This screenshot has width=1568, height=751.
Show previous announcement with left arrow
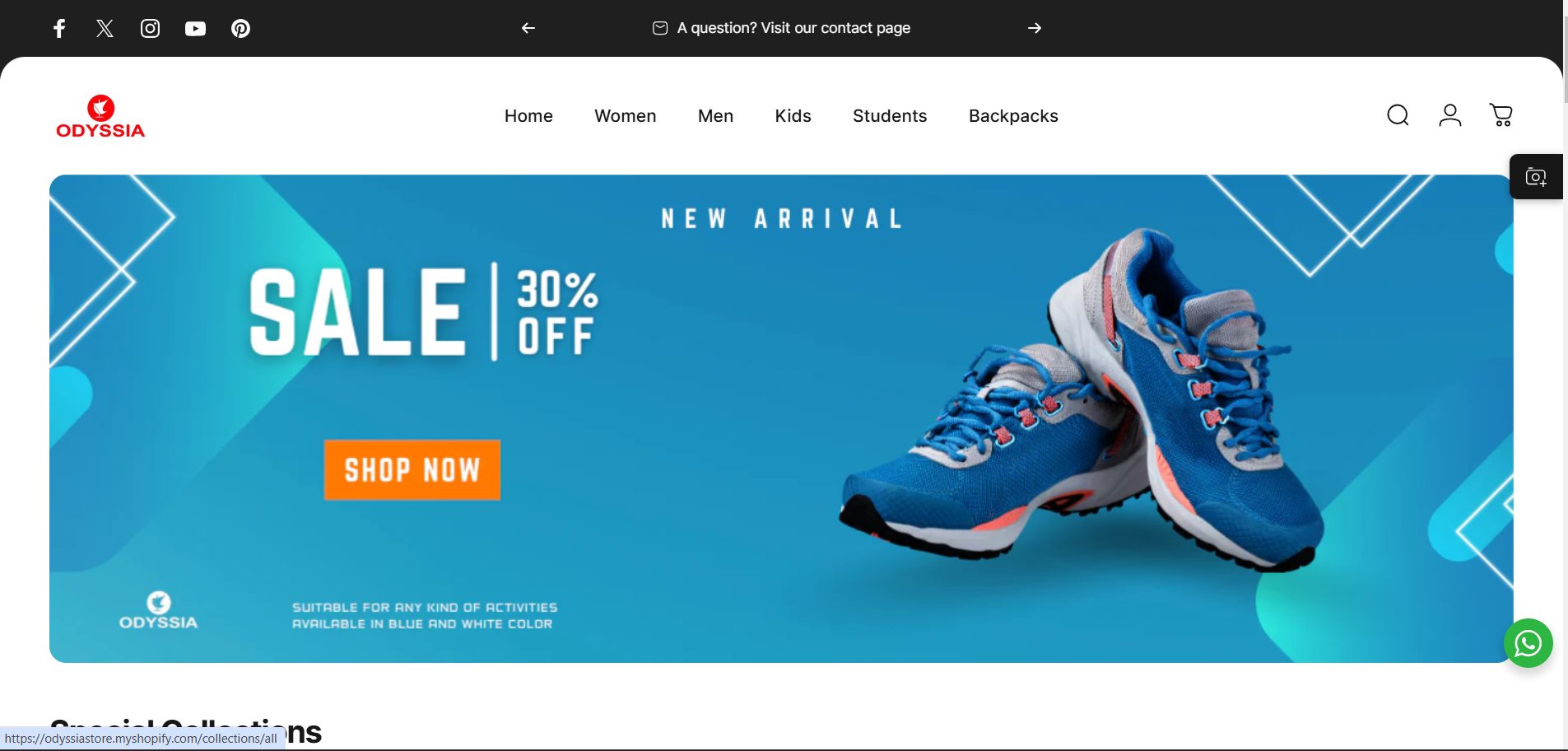(528, 28)
